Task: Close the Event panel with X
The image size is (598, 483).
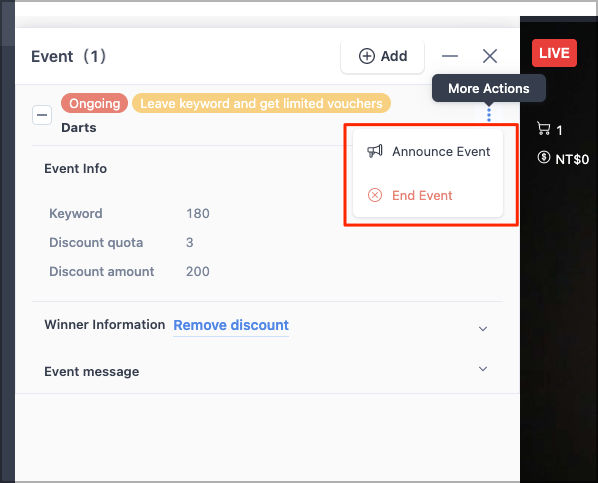Action: [490, 56]
